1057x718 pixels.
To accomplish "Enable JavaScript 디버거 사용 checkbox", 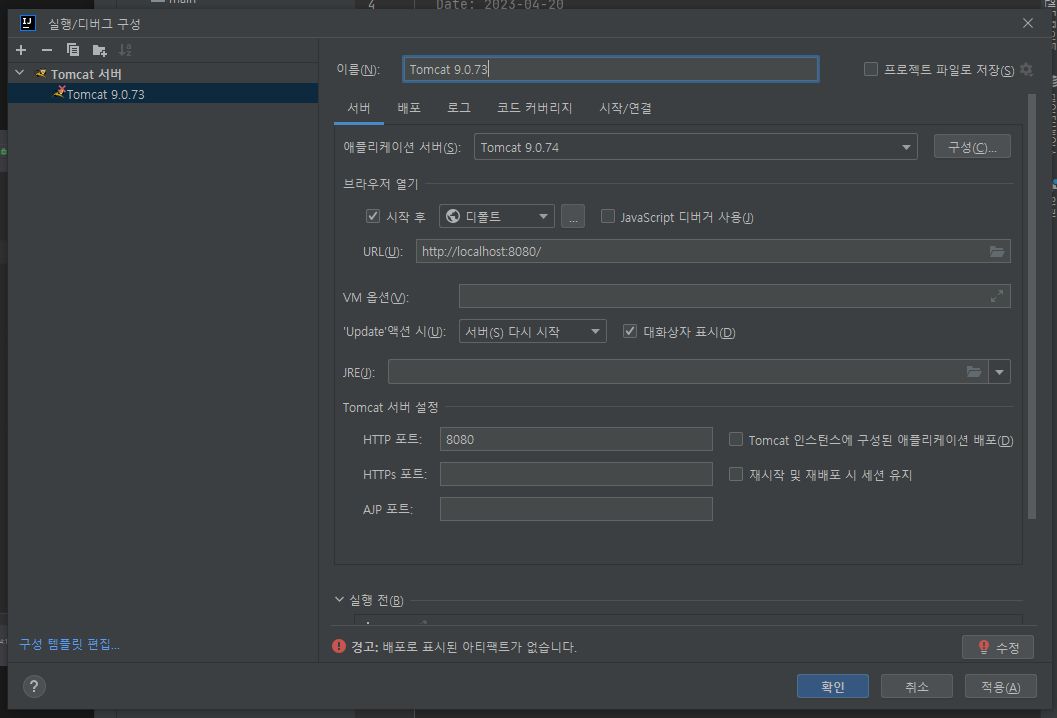I will pos(607,216).
